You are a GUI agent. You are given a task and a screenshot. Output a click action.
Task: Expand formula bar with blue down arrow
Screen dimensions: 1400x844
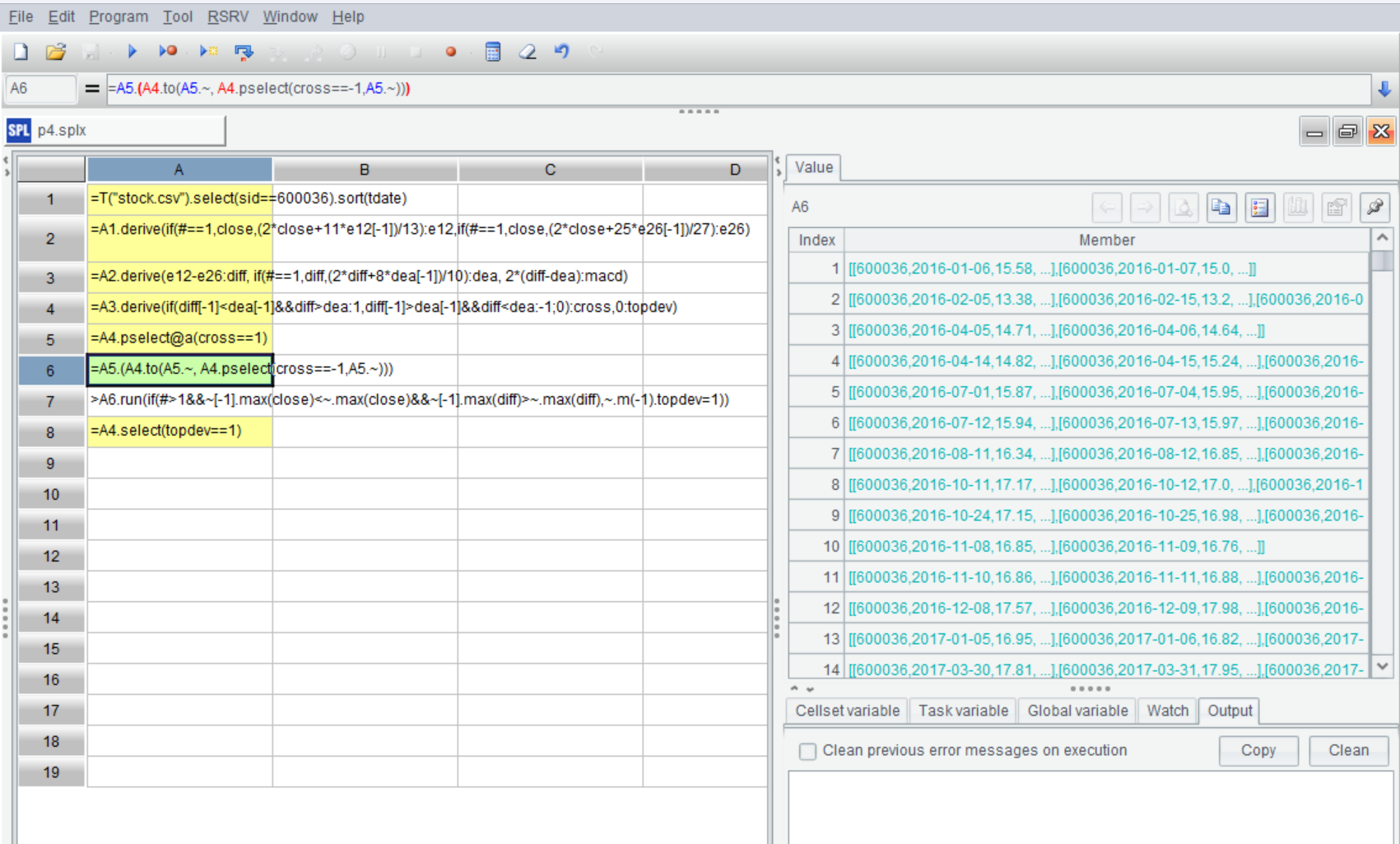pos(1384,89)
